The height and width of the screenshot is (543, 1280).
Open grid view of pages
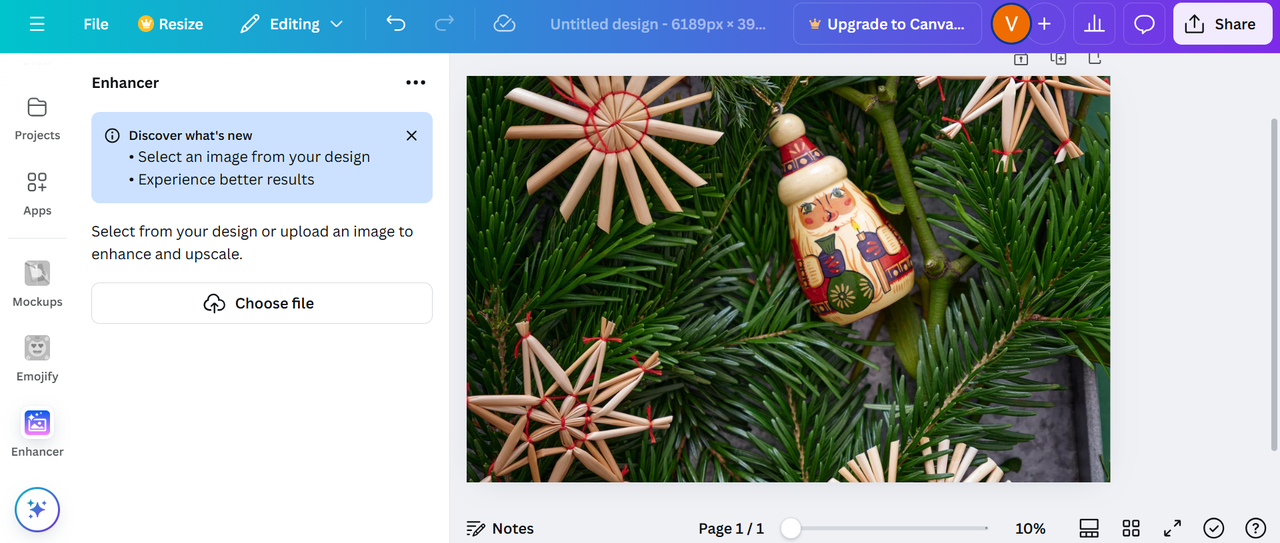click(x=1131, y=528)
